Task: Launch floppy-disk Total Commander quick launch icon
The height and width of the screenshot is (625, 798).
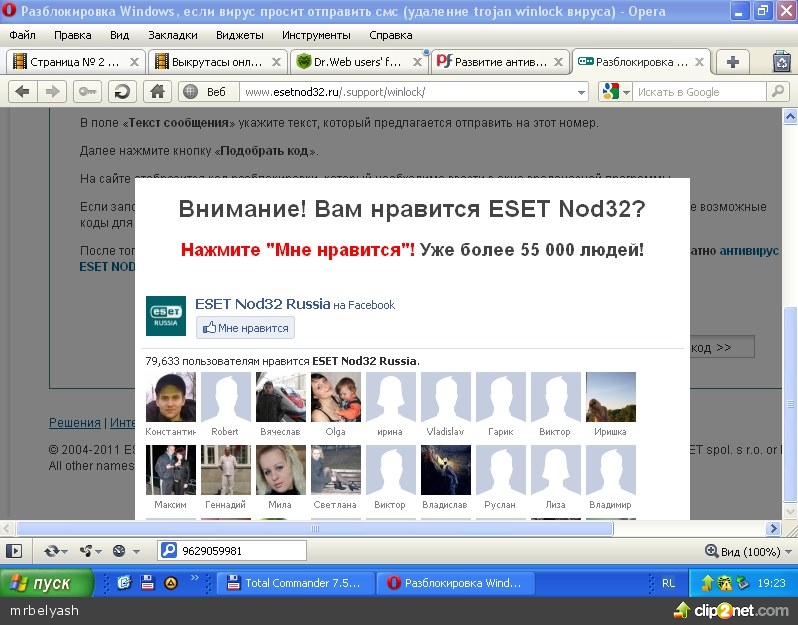Action: click(x=148, y=582)
